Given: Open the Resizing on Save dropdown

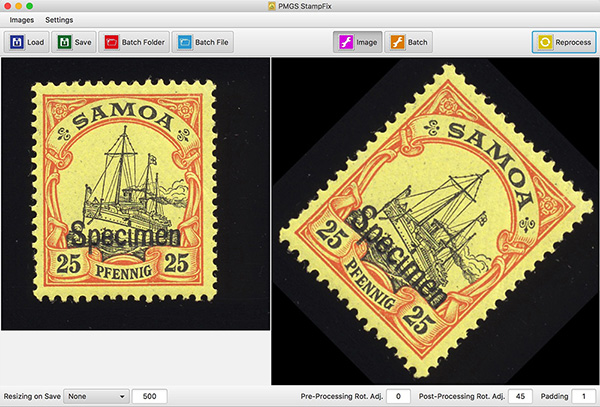Looking at the screenshot, I should point(96,396).
